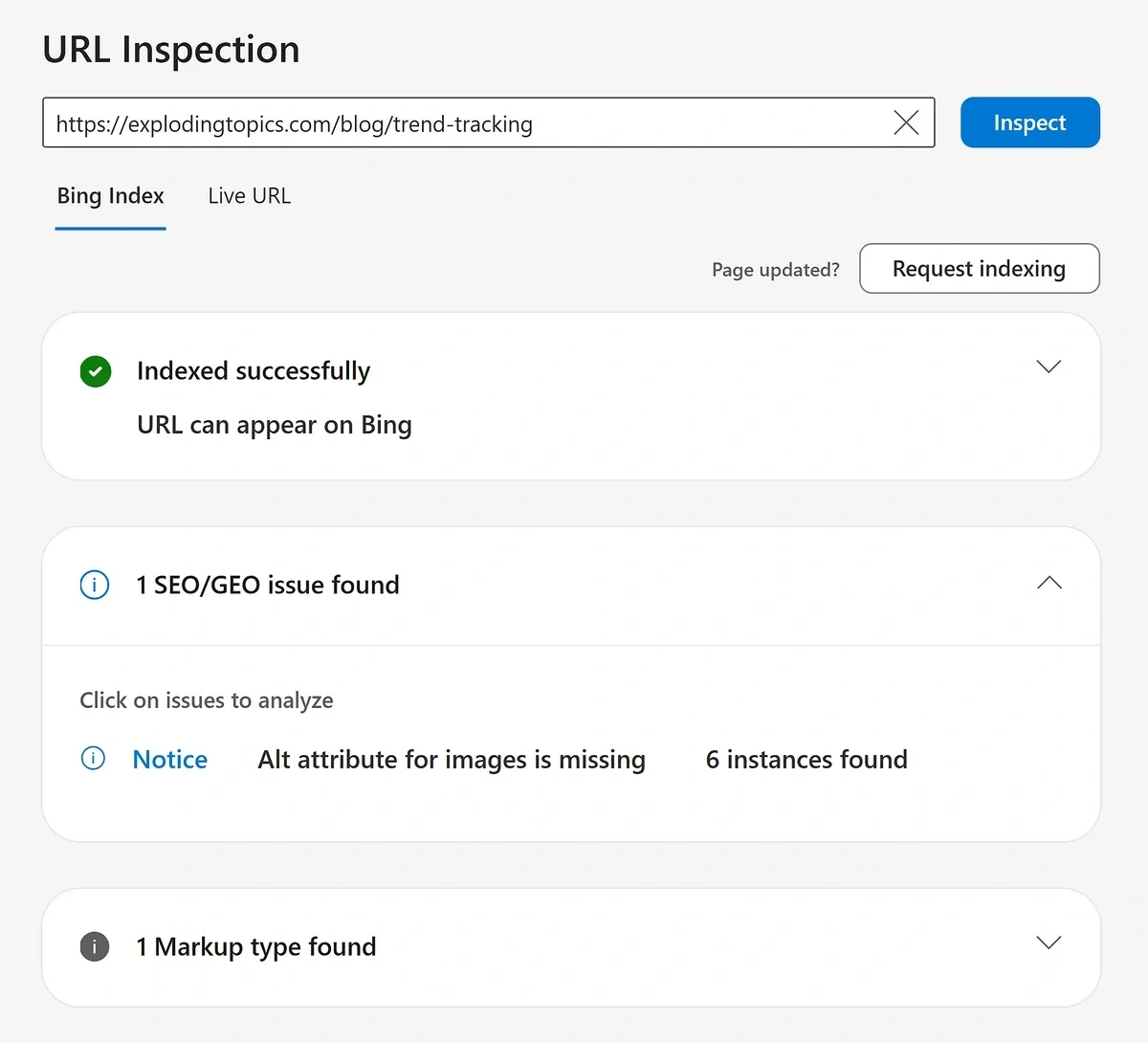1148x1043 pixels.
Task: Select the Alt attribute missing issue
Action: [x=451, y=759]
